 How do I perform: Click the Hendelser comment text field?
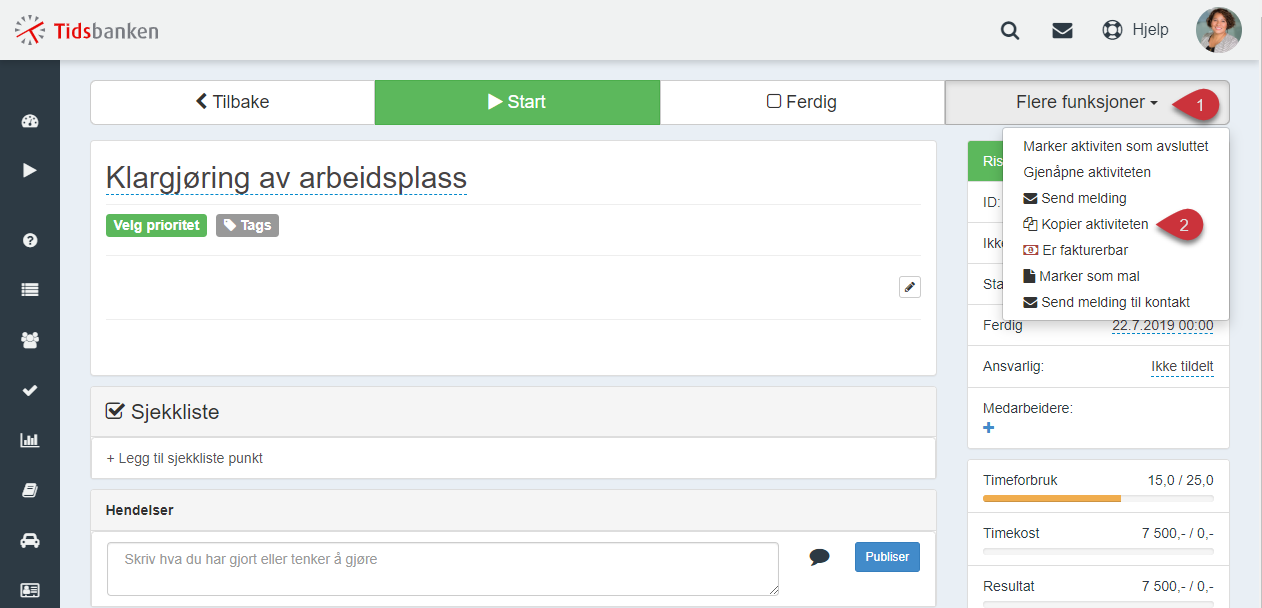[443, 569]
